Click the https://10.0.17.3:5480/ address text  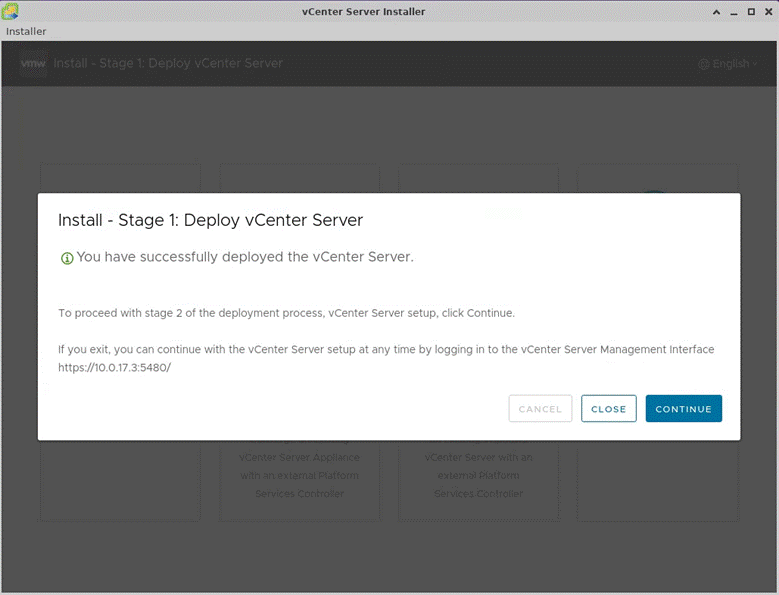[114, 368]
